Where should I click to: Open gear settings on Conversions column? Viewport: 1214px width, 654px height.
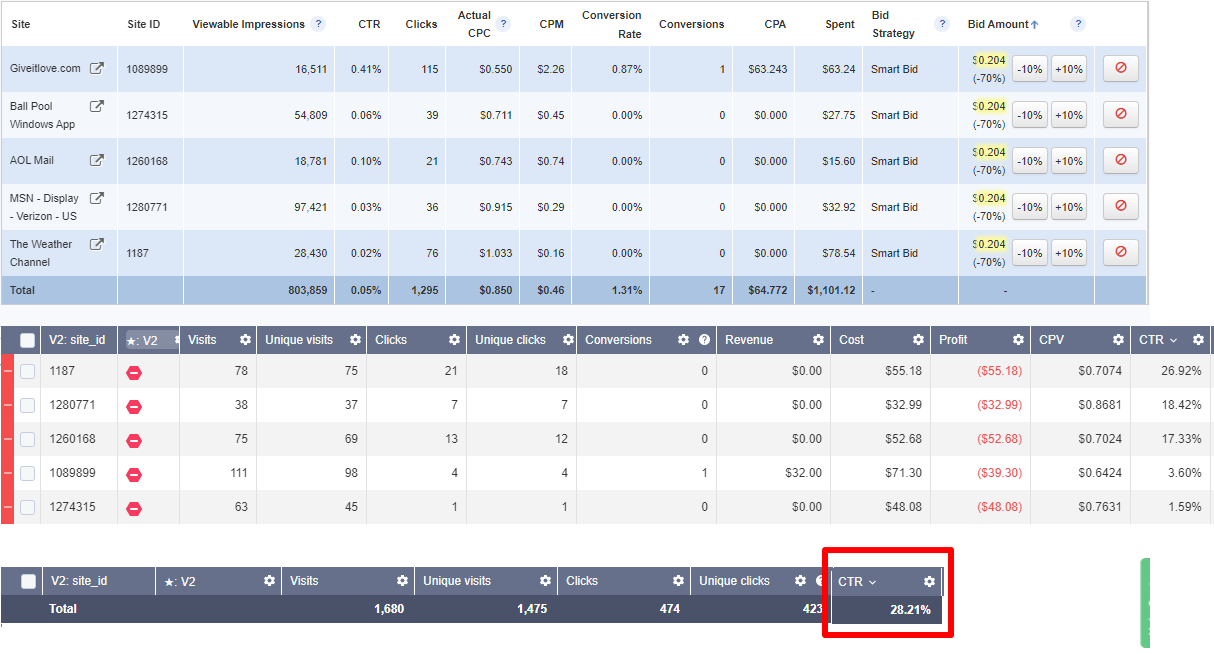[x=684, y=340]
